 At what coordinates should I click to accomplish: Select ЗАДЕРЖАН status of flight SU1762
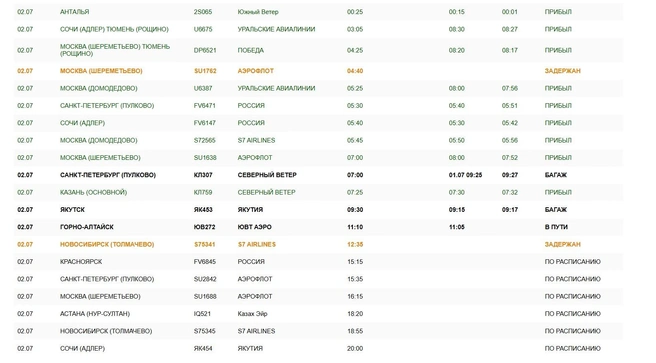tap(562, 71)
